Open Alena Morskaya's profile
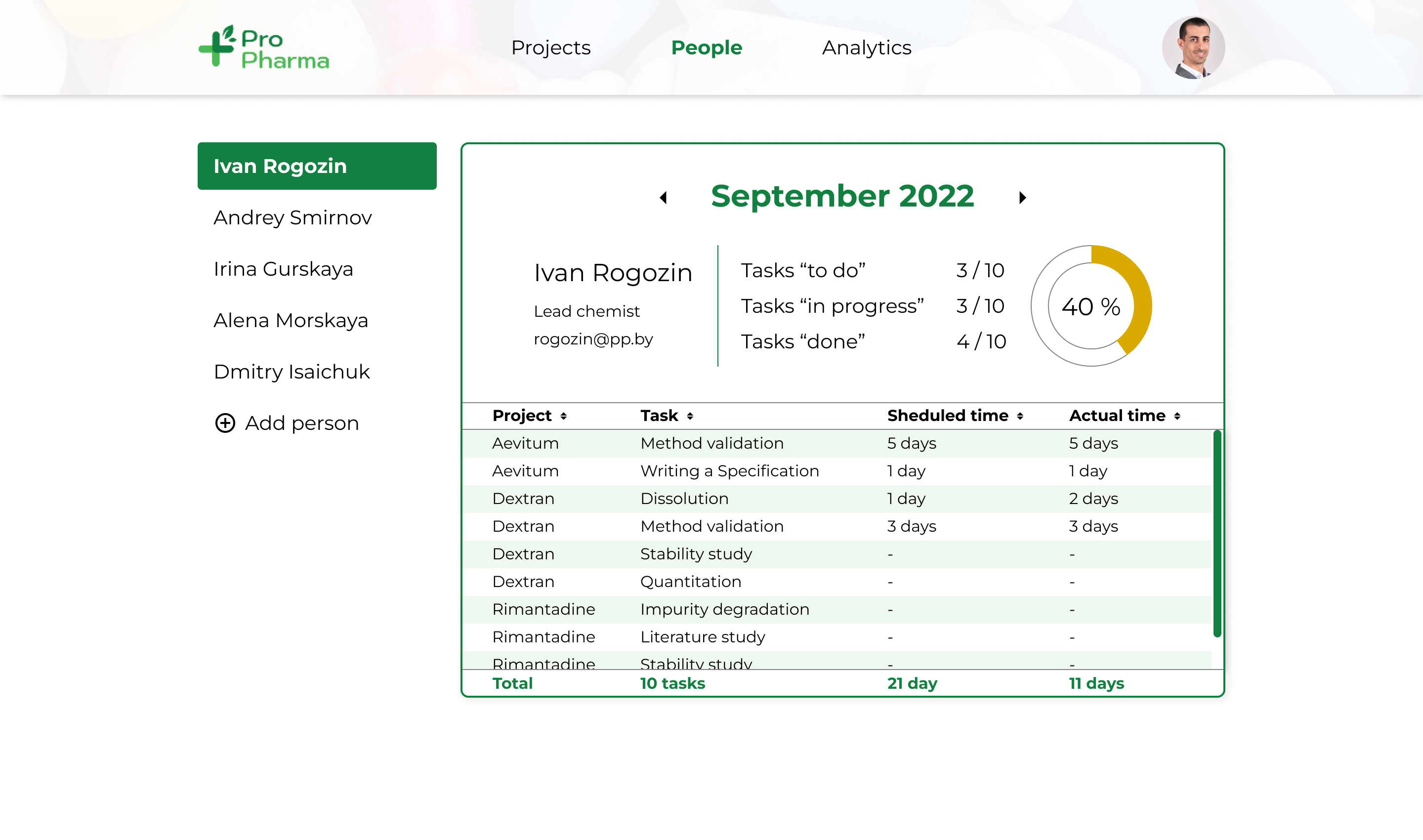 [x=291, y=320]
